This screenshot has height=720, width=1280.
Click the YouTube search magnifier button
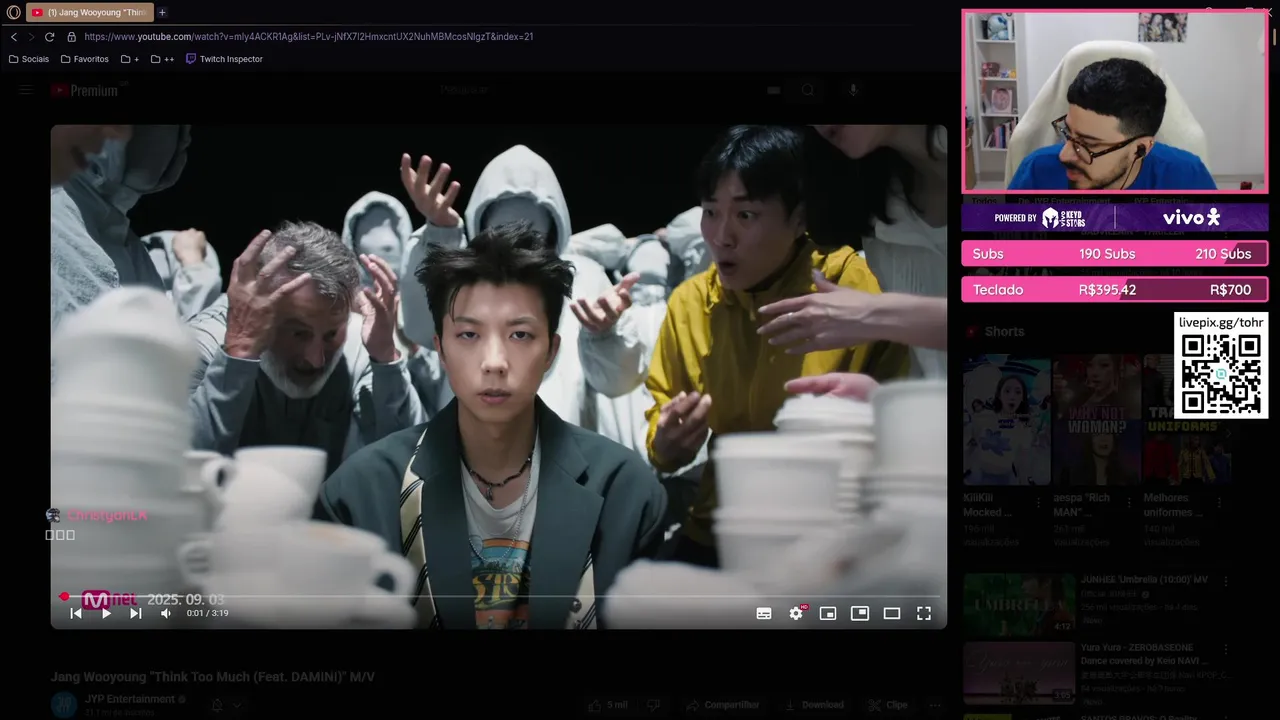coord(808,90)
